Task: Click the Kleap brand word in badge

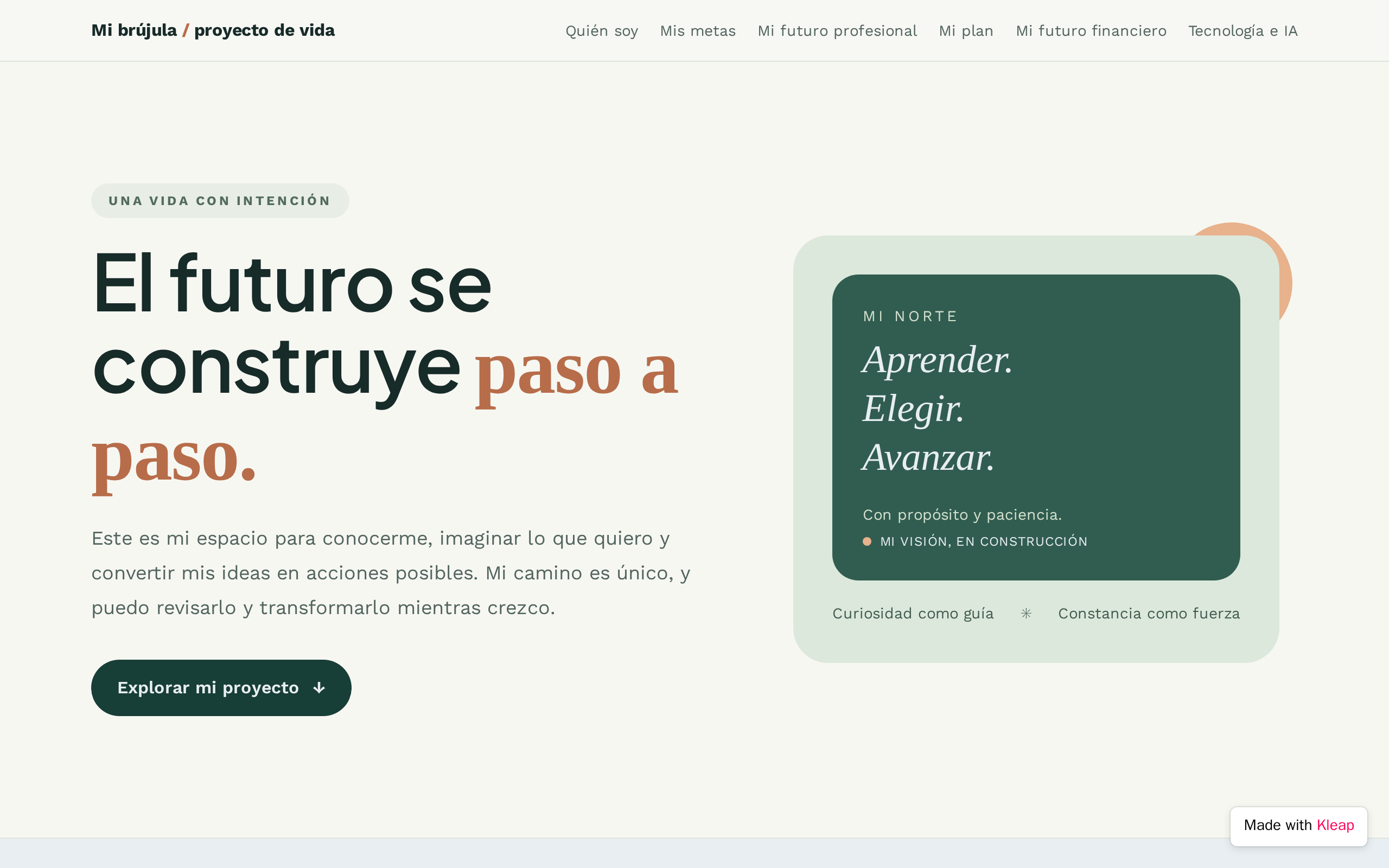Action: pos(1335,826)
